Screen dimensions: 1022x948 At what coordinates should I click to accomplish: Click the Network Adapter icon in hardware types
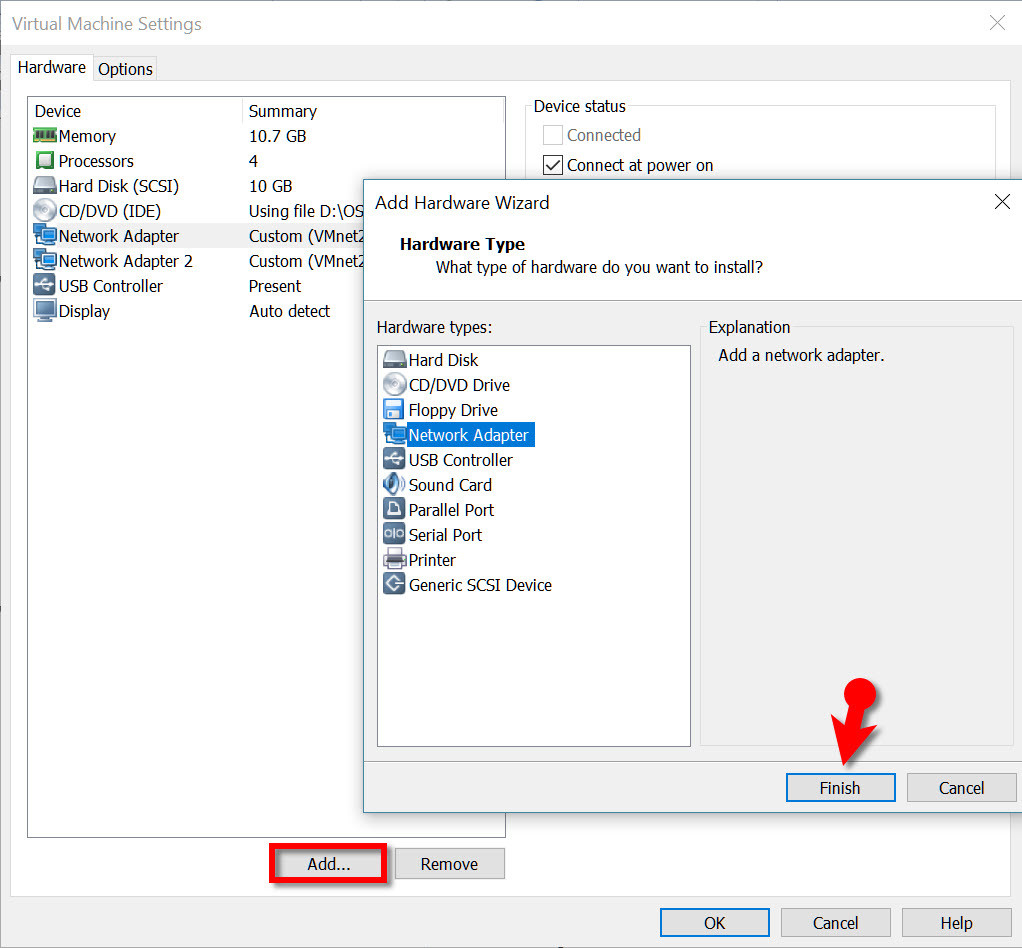pyautogui.click(x=394, y=434)
